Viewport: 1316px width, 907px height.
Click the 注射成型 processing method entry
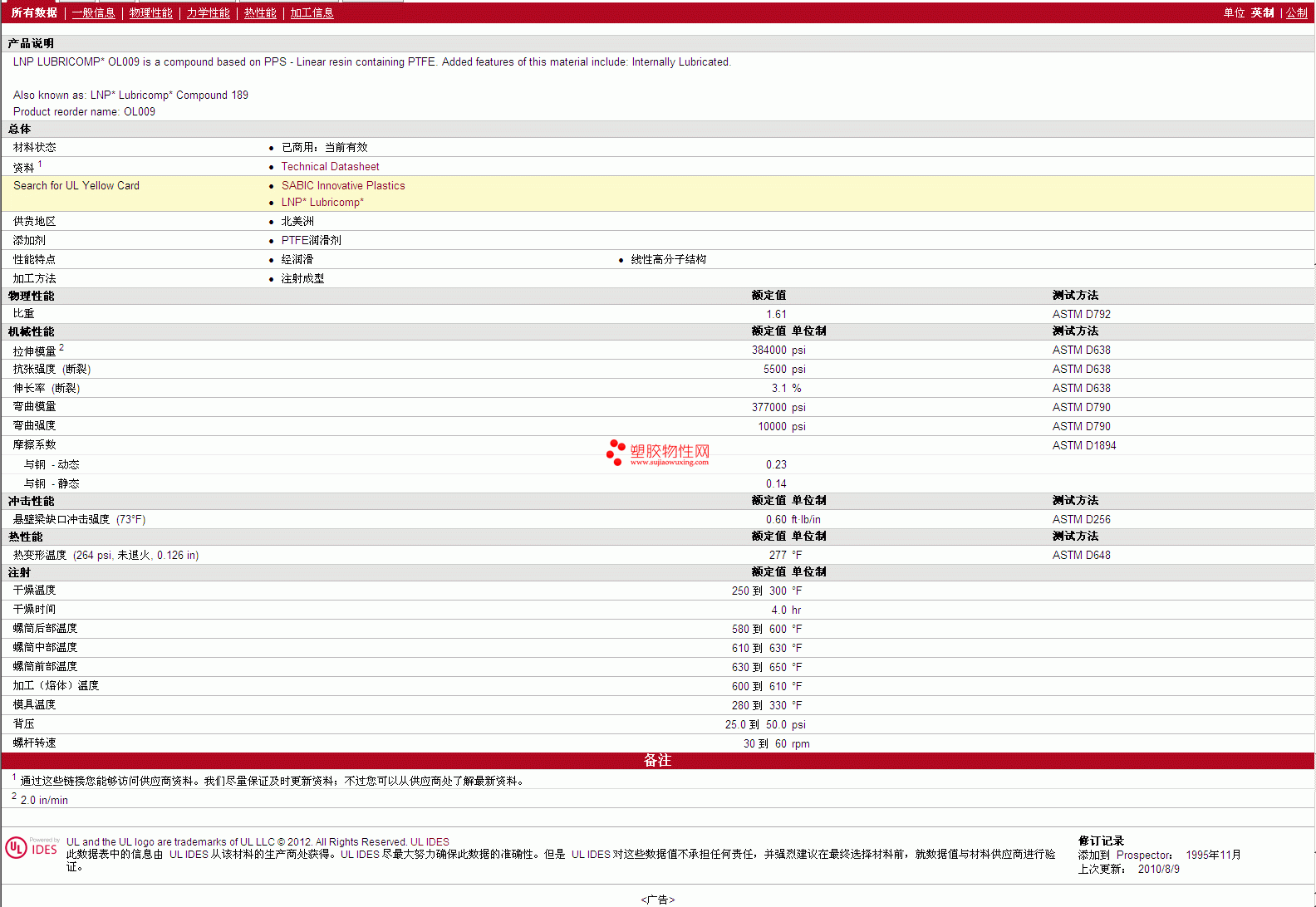pyautogui.click(x=302, y=278)
